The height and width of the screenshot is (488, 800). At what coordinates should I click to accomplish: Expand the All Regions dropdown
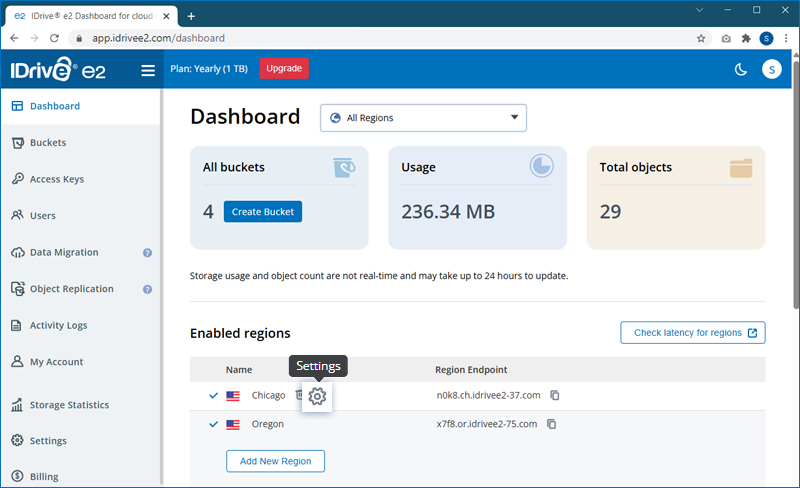tap(423, 118)
